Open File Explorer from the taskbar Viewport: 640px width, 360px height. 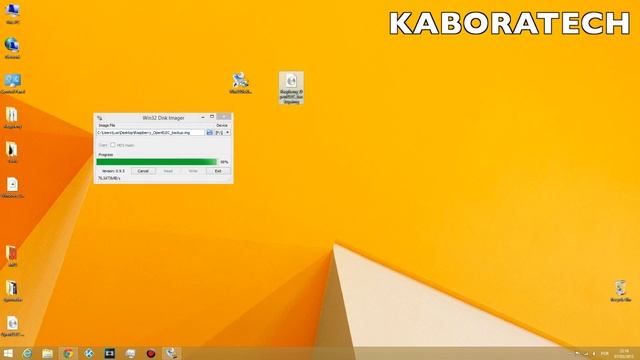tap(48, 353)
